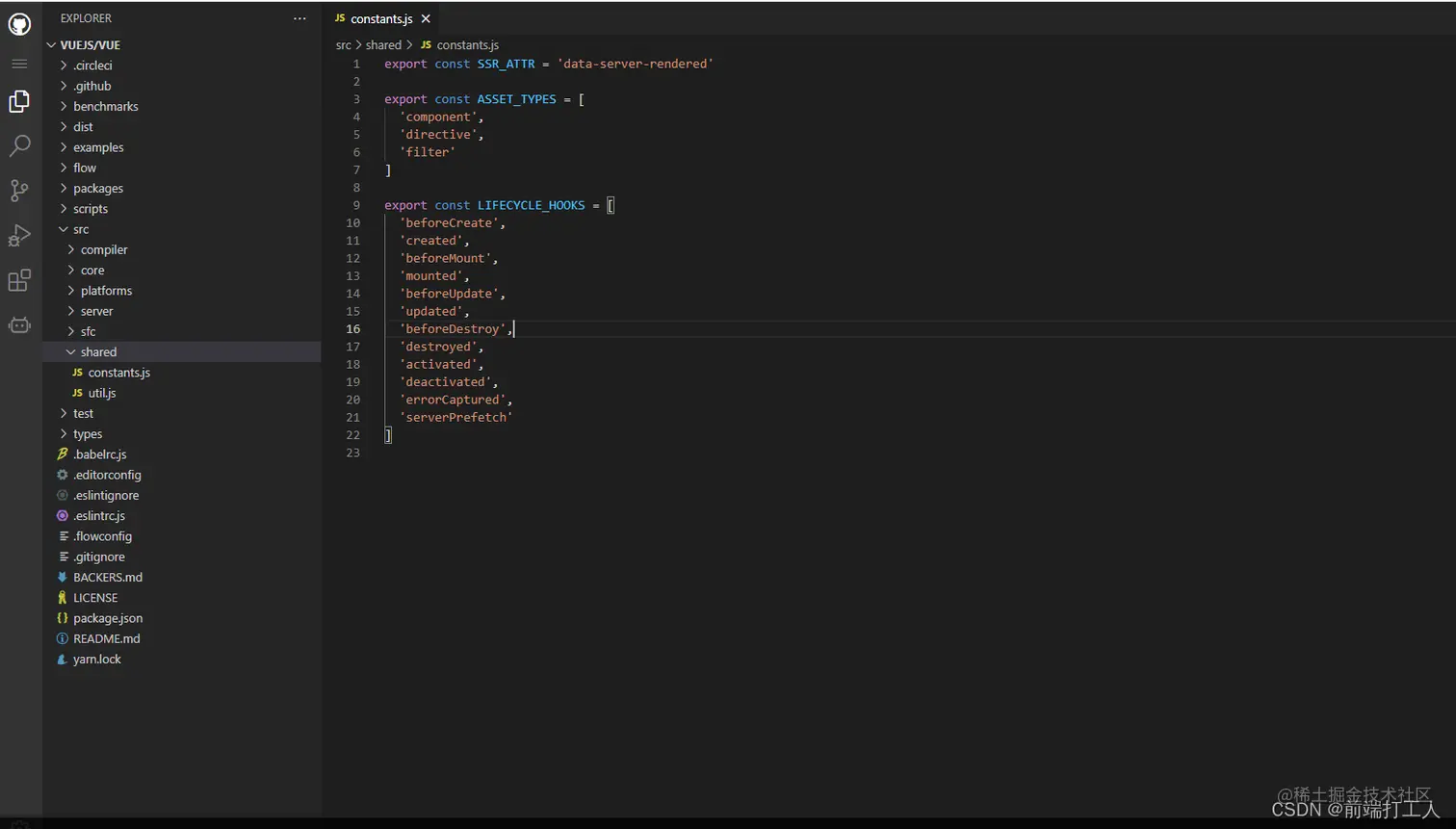Image resolution: width=1456 pixels, height=829 pixels.
Task: Click the 'errorCaptured' string in code
Action: [x=453, y=400]
